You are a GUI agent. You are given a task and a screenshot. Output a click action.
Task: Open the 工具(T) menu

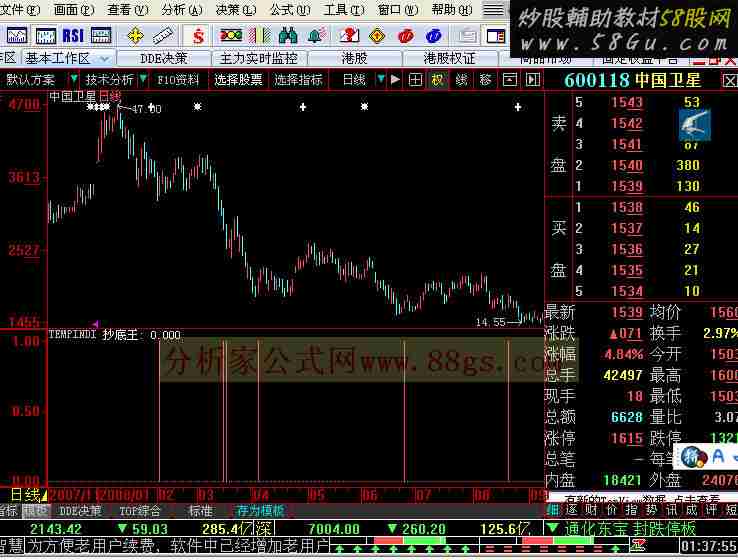point(344,10)
